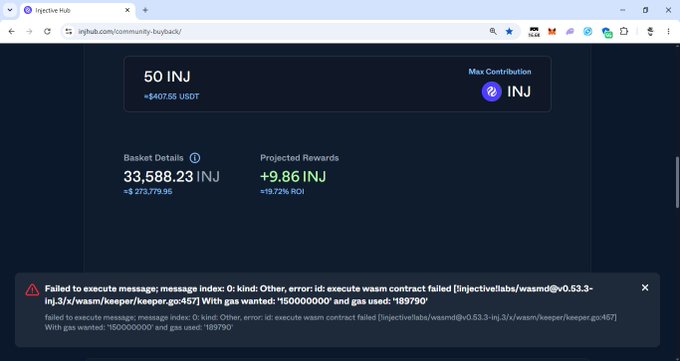Open the Basket Details info icon
This screenshot has height=361, width=680.
pos(195,158)
